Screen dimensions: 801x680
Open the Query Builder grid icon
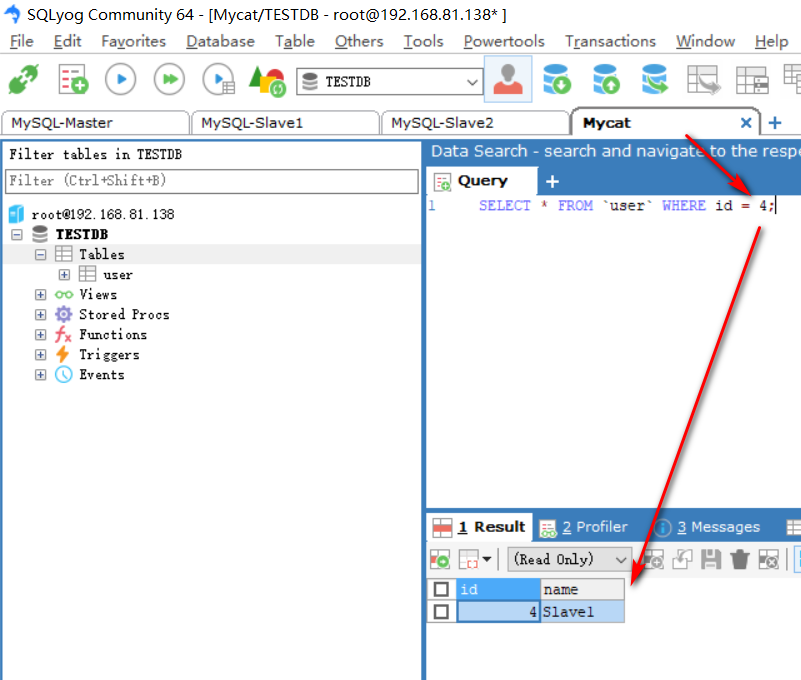click(752, 80)
